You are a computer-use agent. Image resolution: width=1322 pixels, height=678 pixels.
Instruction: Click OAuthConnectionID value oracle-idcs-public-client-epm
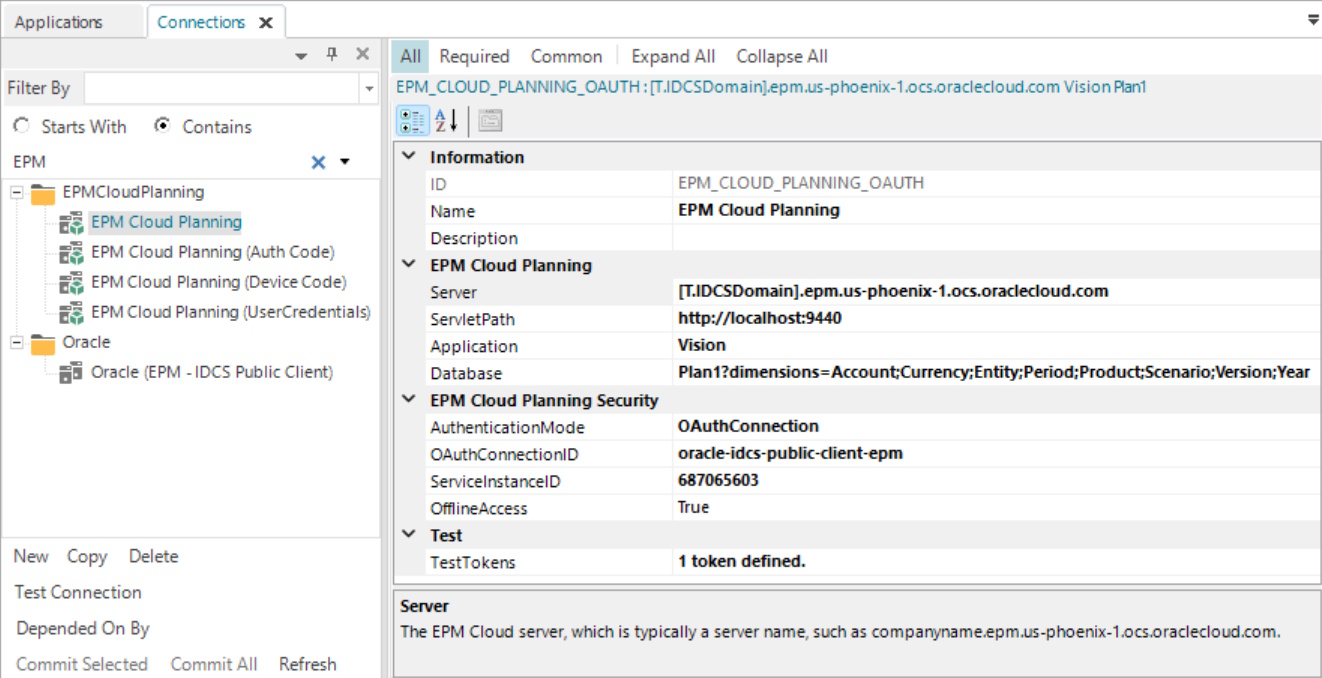point(790,453)
